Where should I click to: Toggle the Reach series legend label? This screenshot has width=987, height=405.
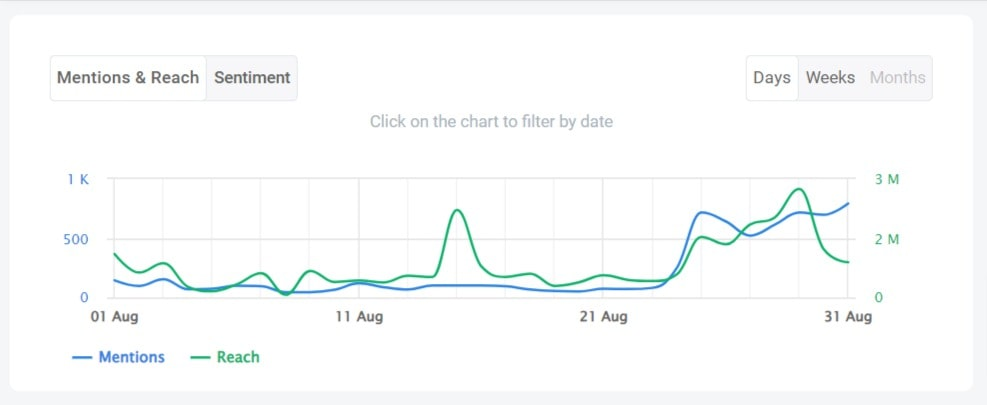238,357
